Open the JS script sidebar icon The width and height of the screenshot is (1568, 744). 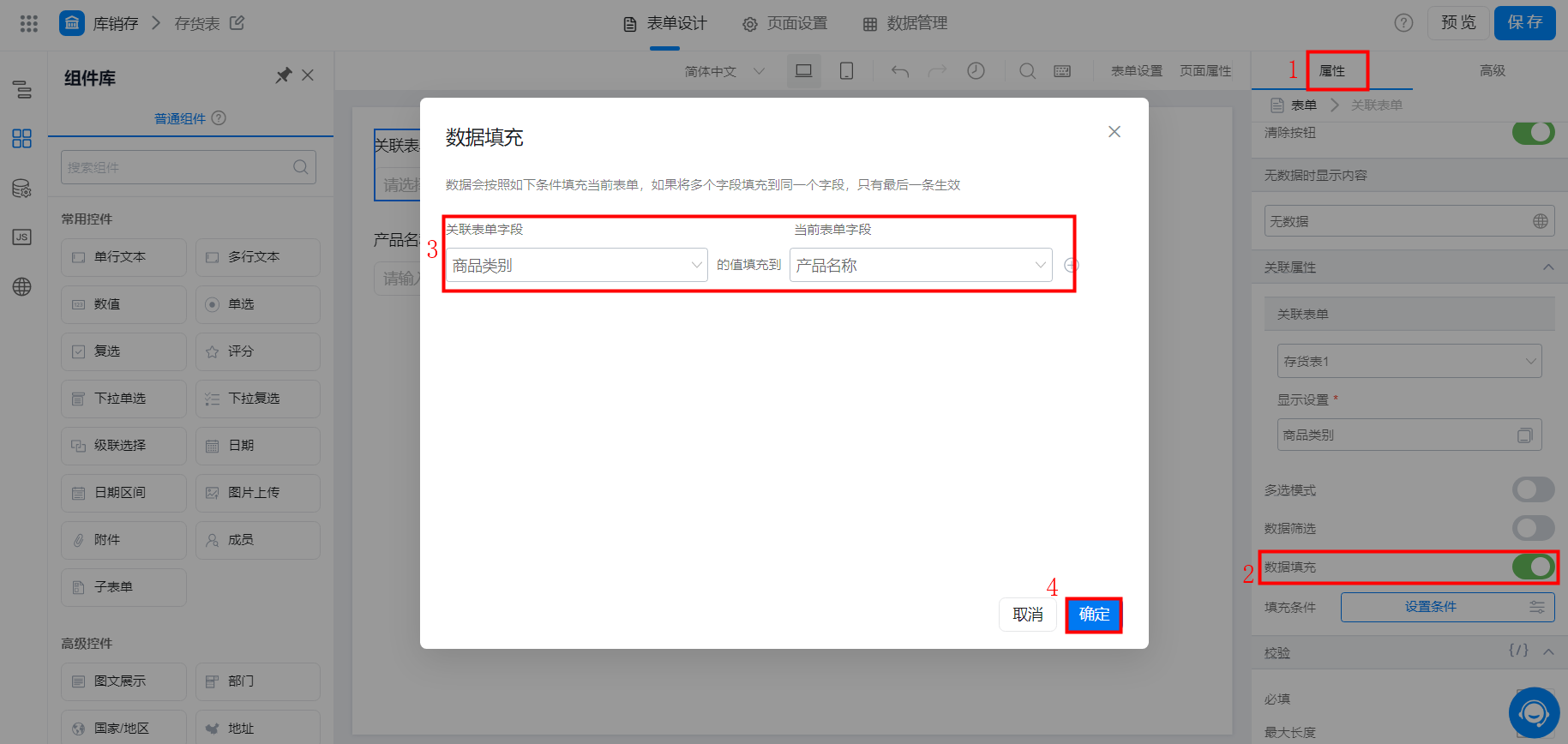22,237
